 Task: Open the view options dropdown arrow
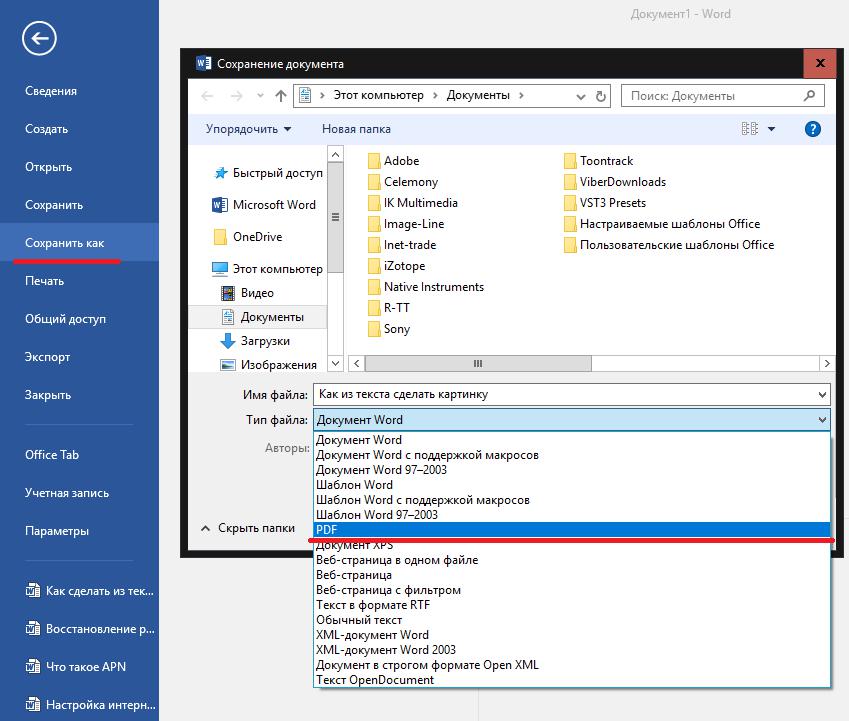772,129
